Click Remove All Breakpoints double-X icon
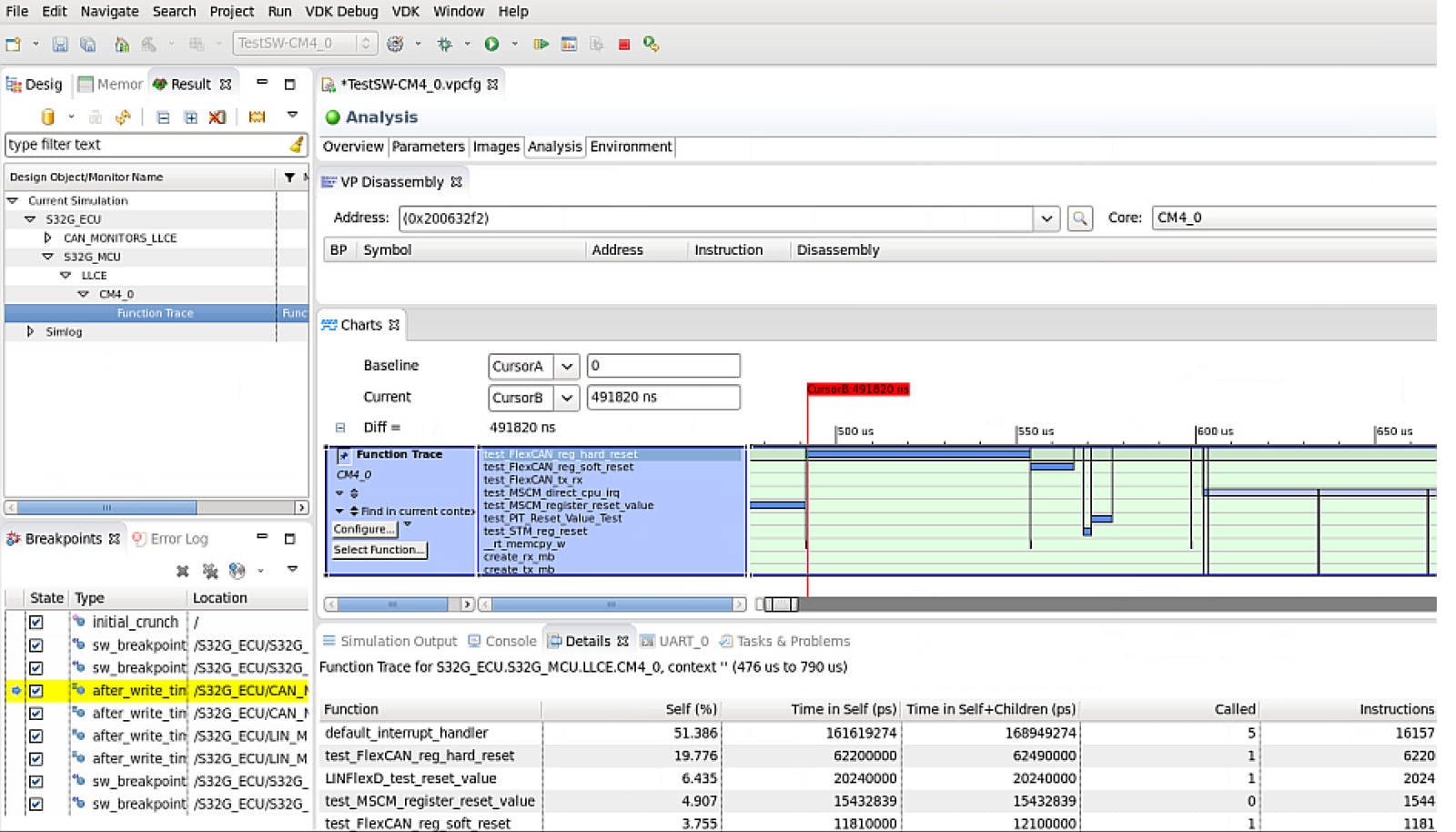Image resolution: width=1456 pixels, height=832 pixels. pyautogui.click(x=210, y=571)
